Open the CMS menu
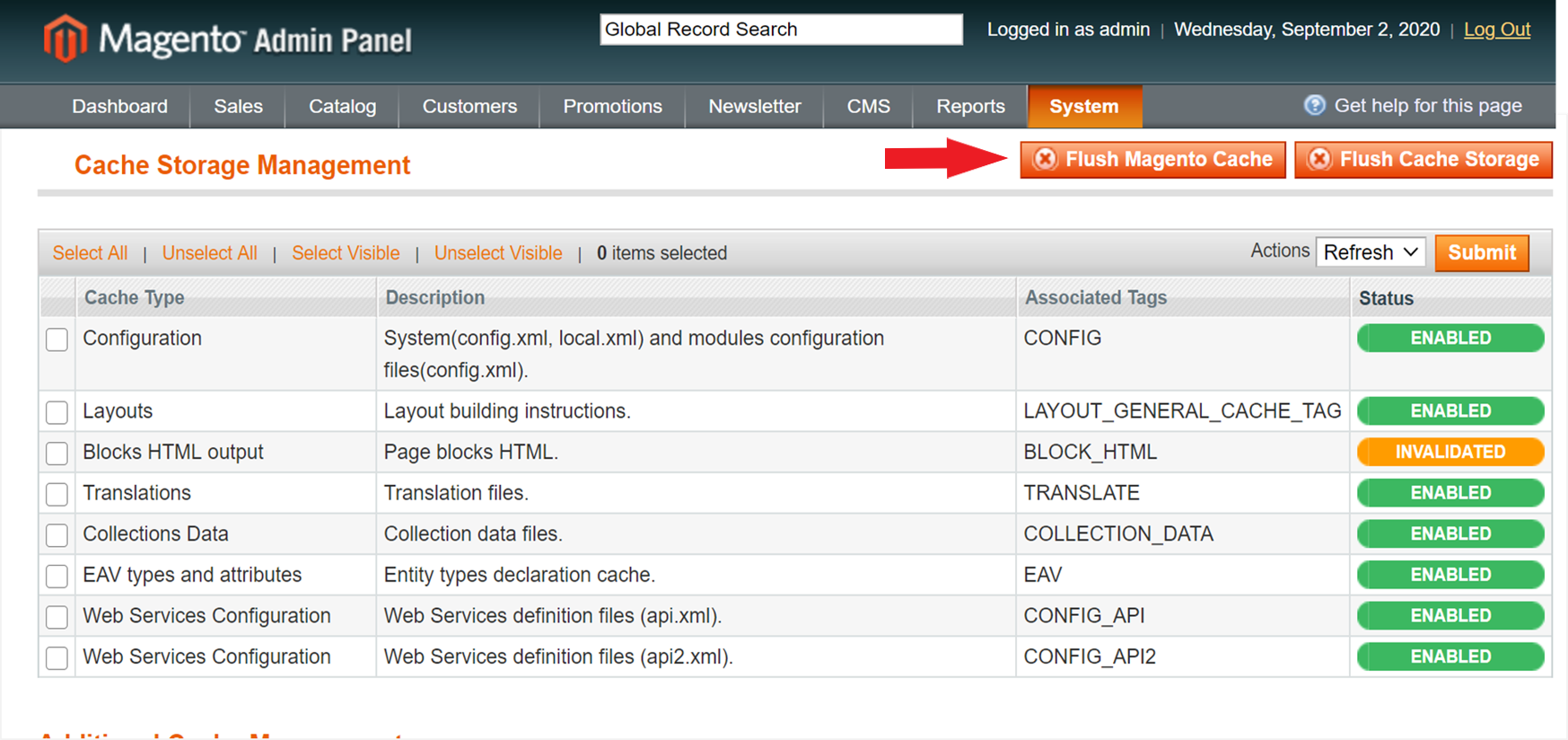Image resolution: width=1568 pixels, height=740 pixels. (868, 106)
